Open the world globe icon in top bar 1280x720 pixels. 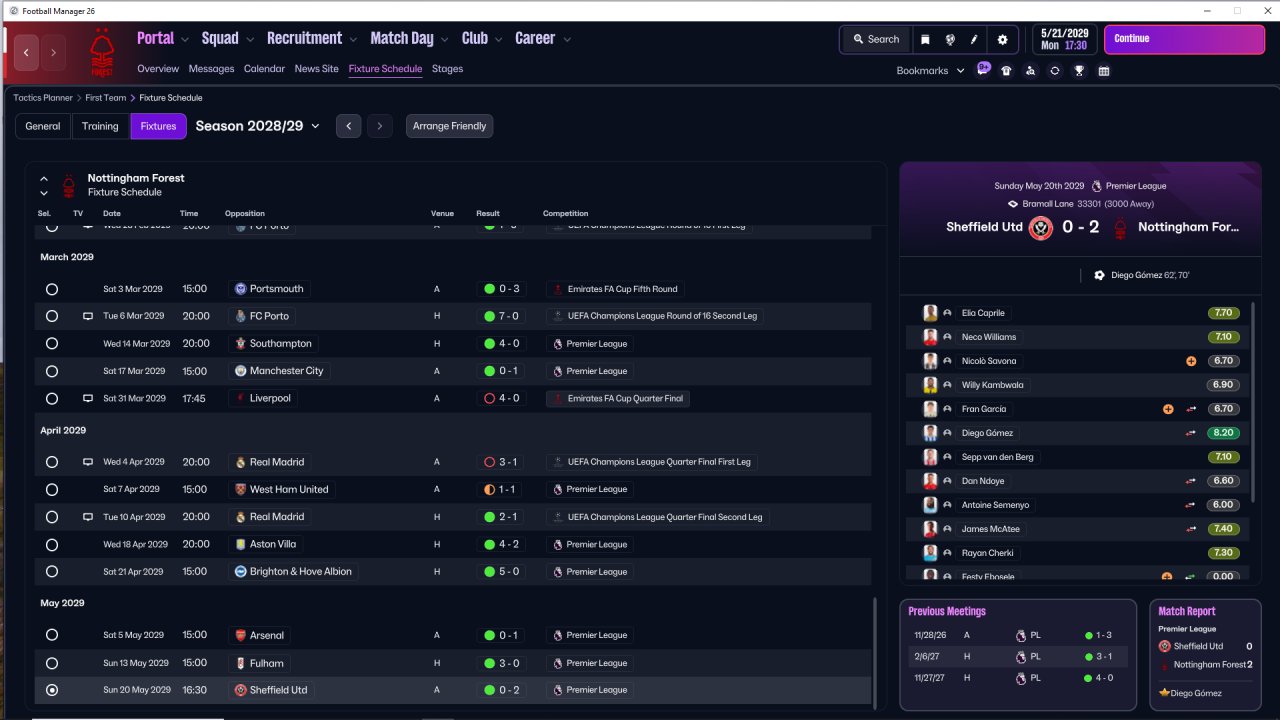click(x=949, y=39)
